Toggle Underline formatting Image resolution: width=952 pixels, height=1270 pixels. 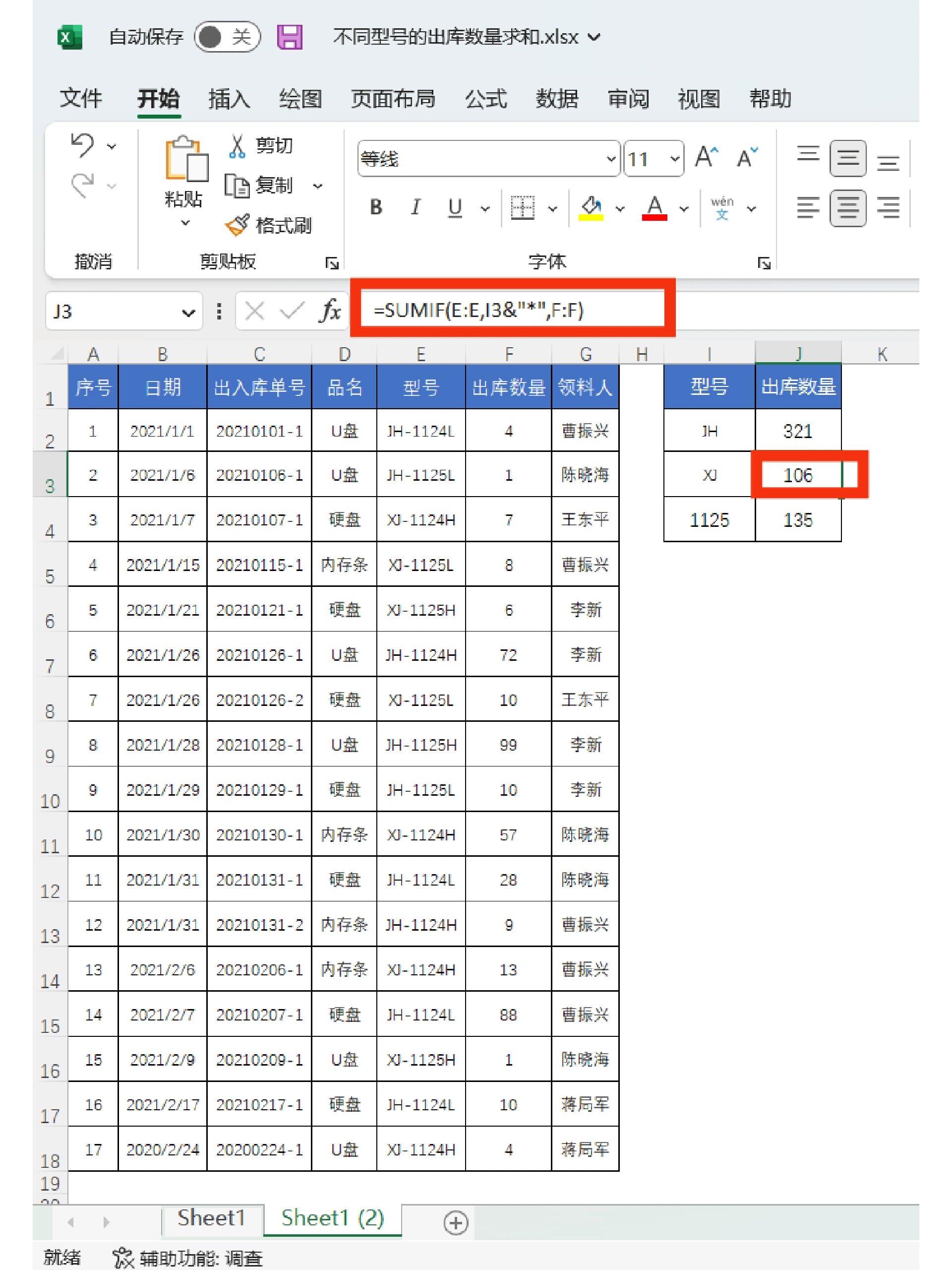click(x=455, y=207)
